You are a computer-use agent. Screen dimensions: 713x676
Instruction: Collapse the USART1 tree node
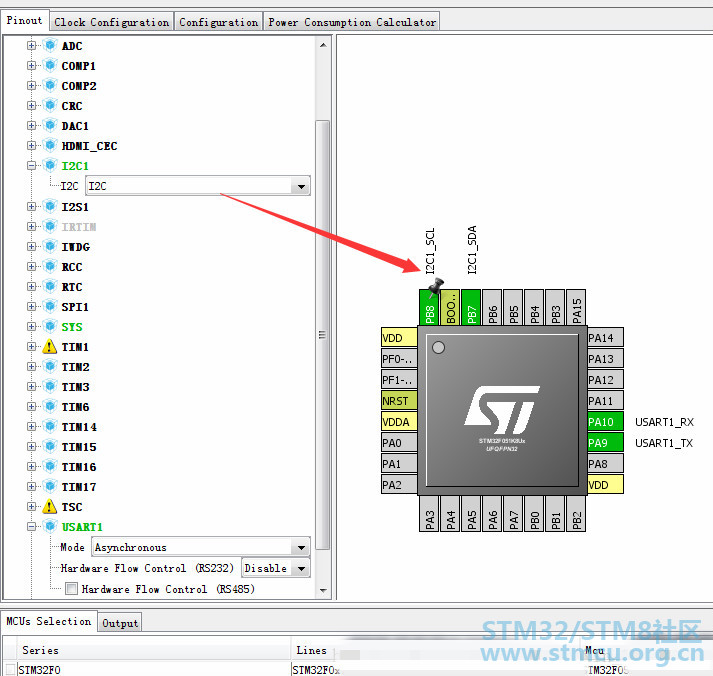point(31,526)
